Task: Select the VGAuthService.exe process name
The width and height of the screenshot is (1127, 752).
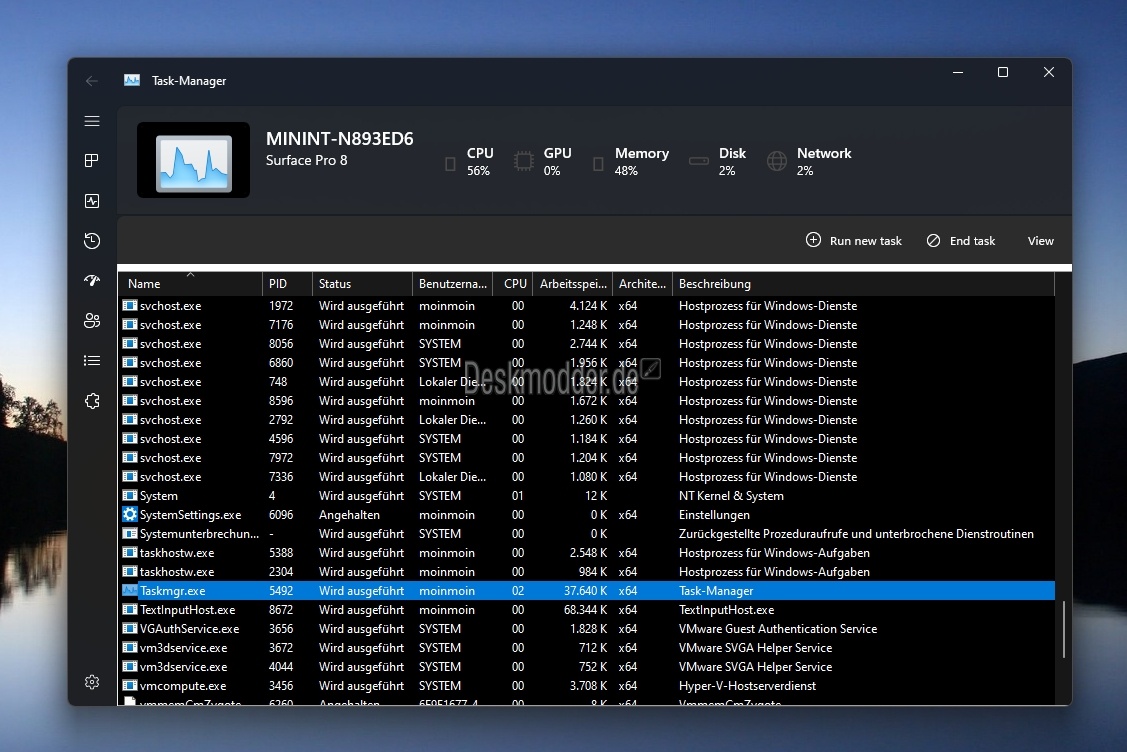Action: tap(190, 629)
